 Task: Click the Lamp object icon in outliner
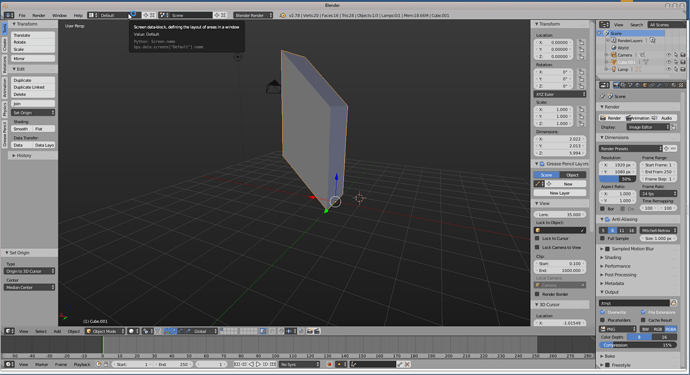click(613, 70)
